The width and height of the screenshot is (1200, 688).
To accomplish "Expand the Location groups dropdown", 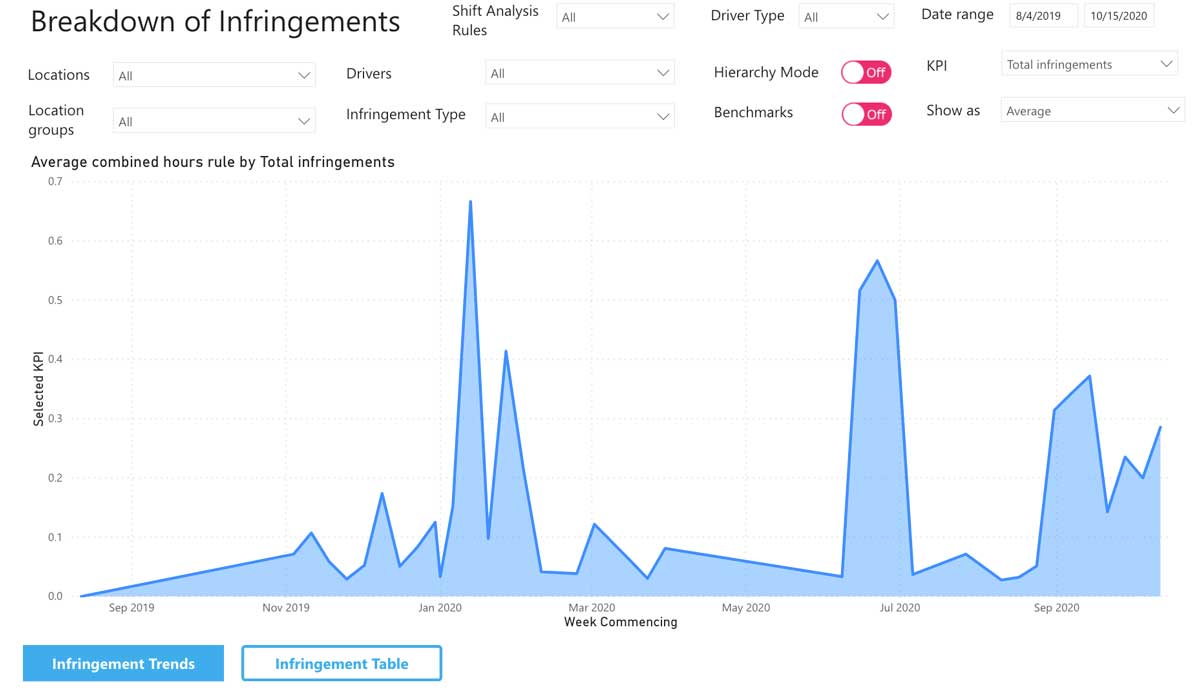I will pos(214,121).
